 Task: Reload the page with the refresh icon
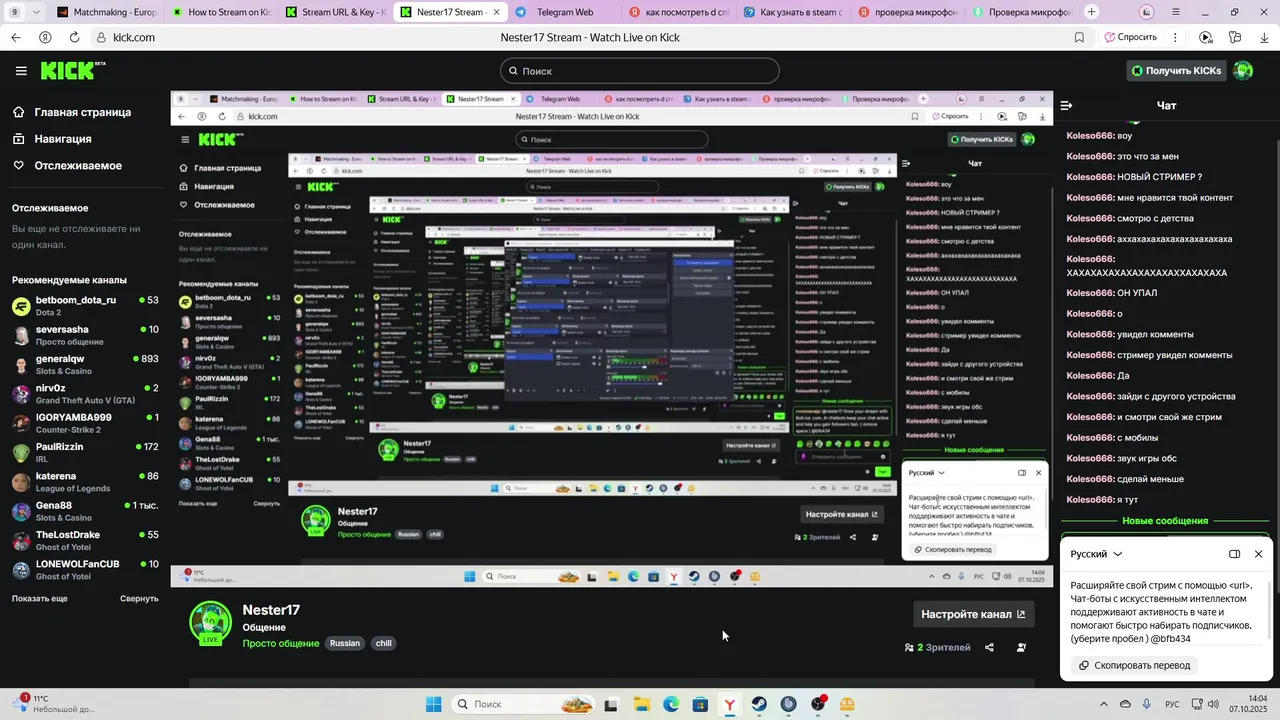point(74,37)
